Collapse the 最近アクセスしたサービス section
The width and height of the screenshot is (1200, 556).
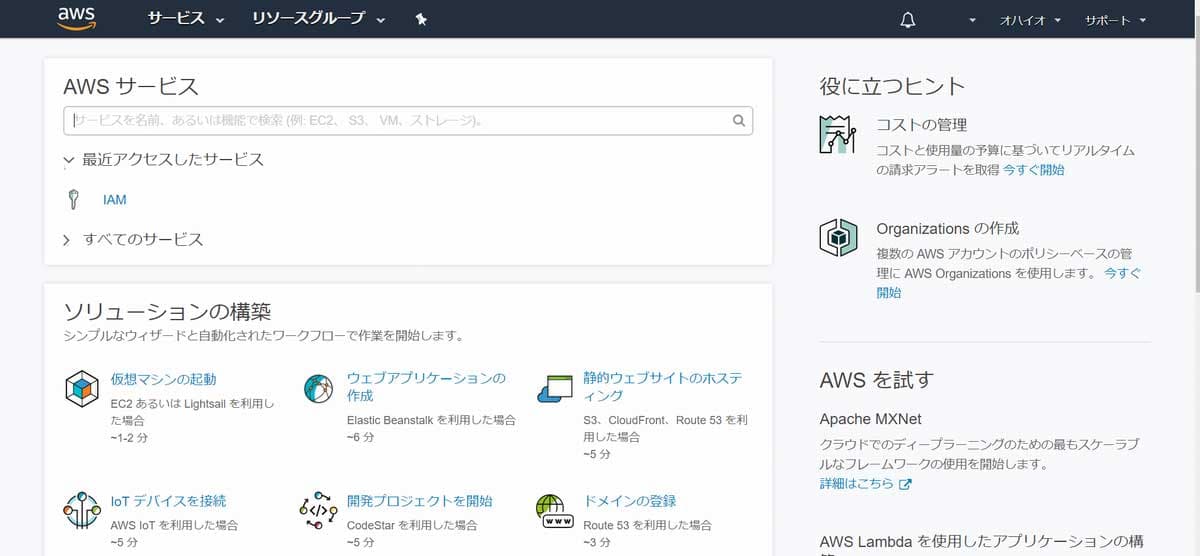point(163,159)
